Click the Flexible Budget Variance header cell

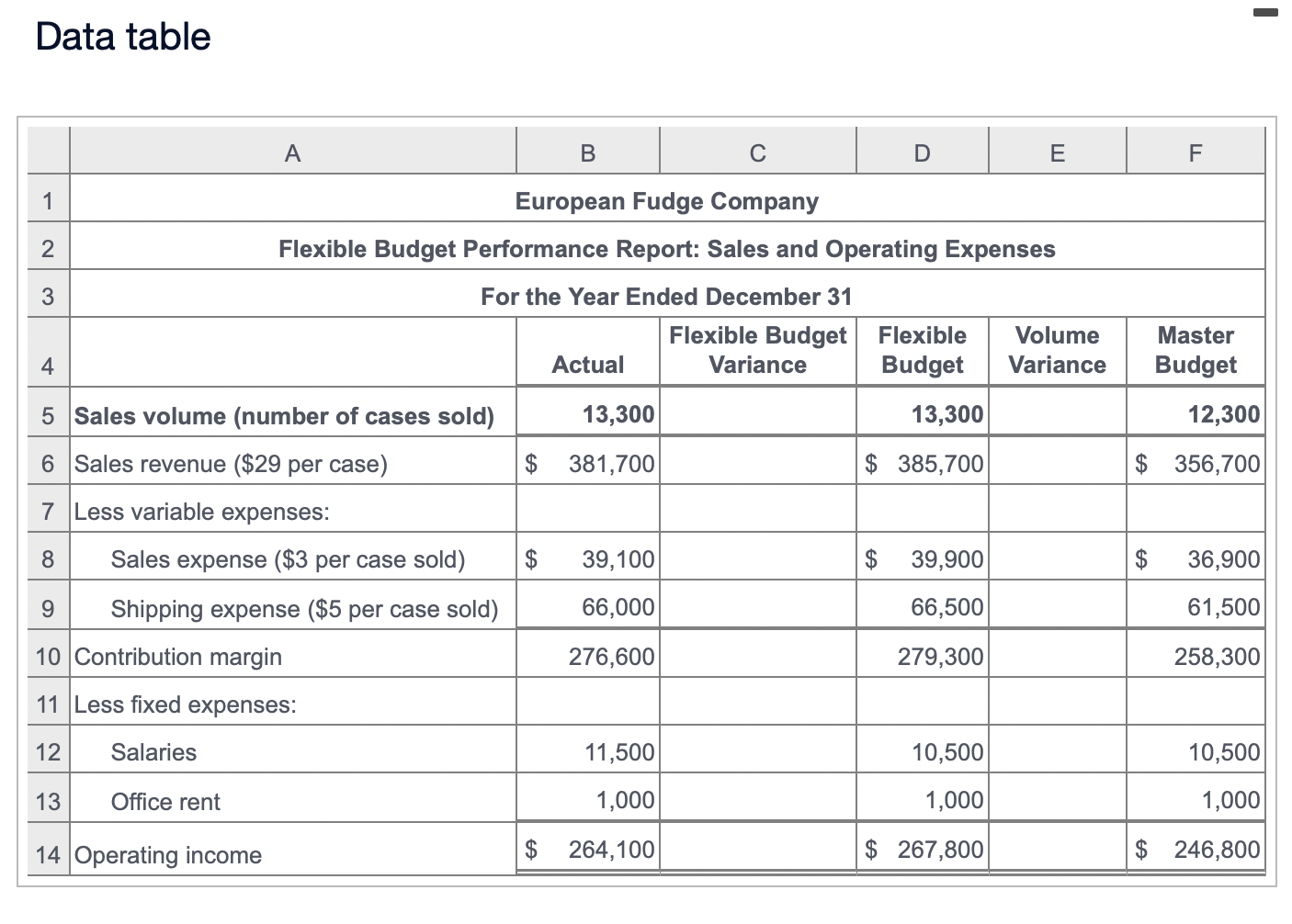click(757, 351)
